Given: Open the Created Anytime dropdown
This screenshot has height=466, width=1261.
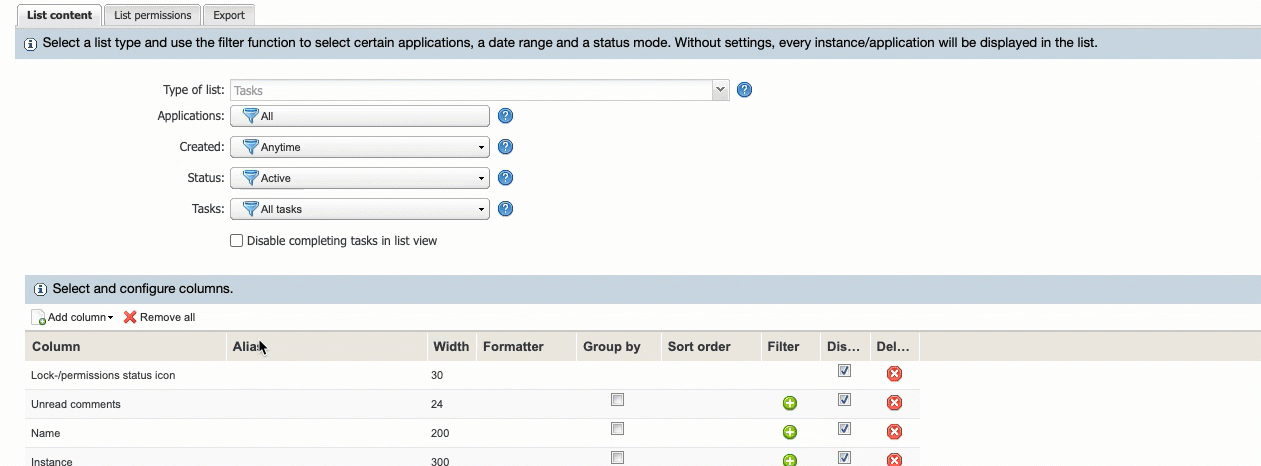Looking at the screenshot, I should pos(360,147).
